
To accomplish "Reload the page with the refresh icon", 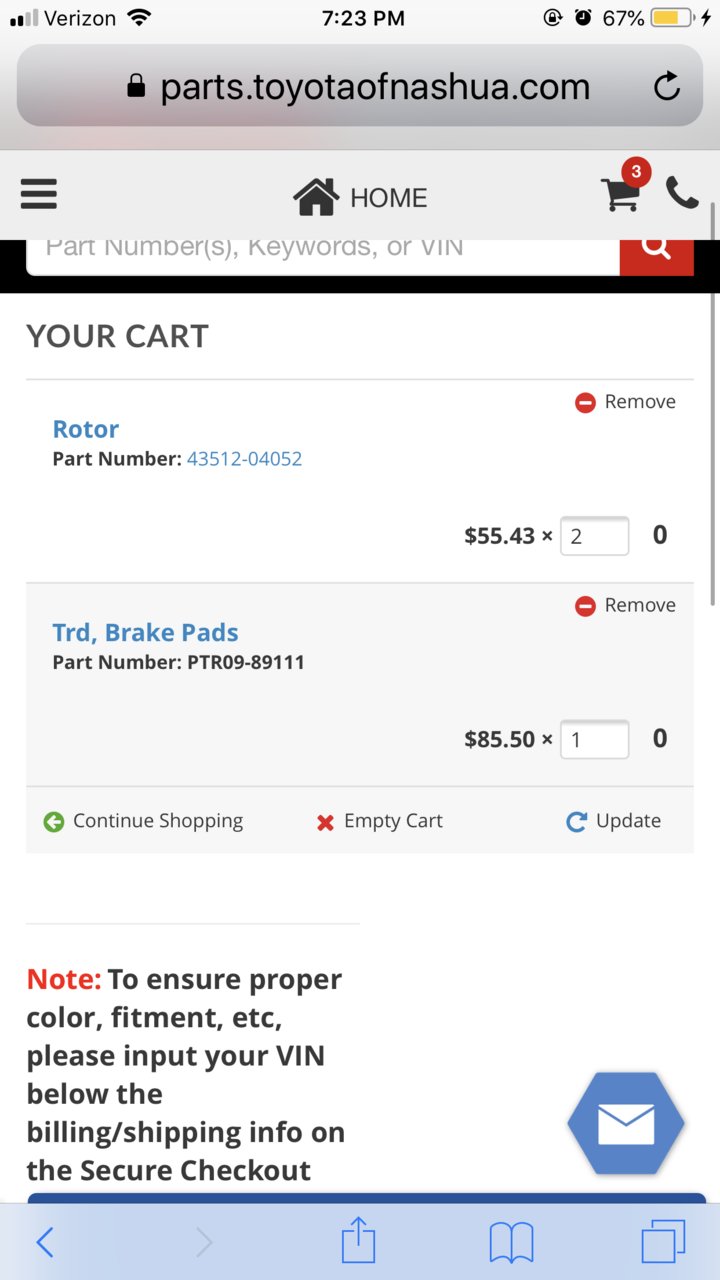I will 666,87.
